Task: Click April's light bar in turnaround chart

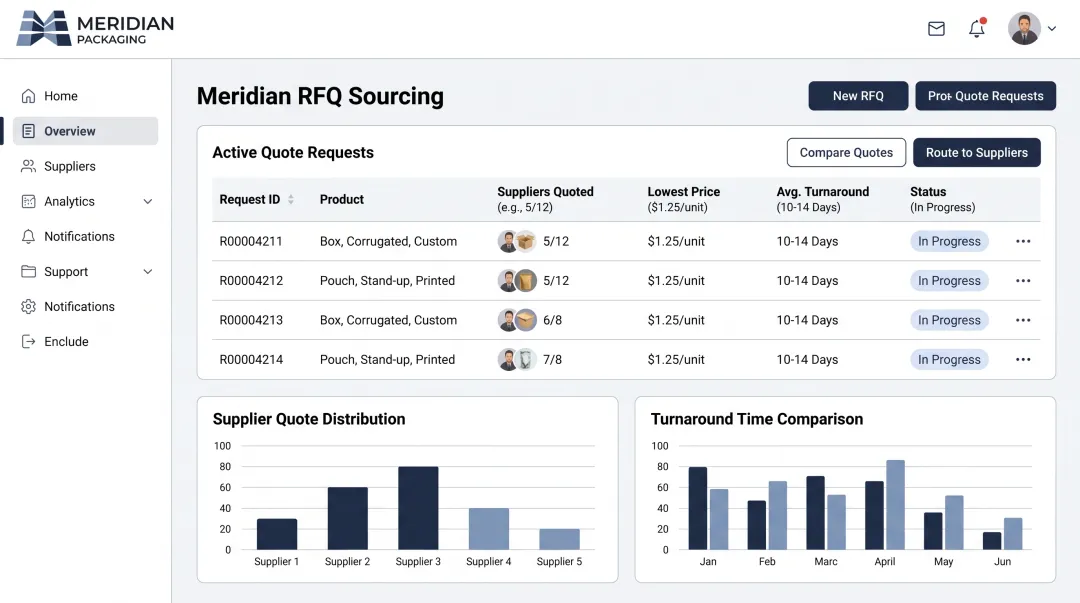Action: [x=895, y=504]
